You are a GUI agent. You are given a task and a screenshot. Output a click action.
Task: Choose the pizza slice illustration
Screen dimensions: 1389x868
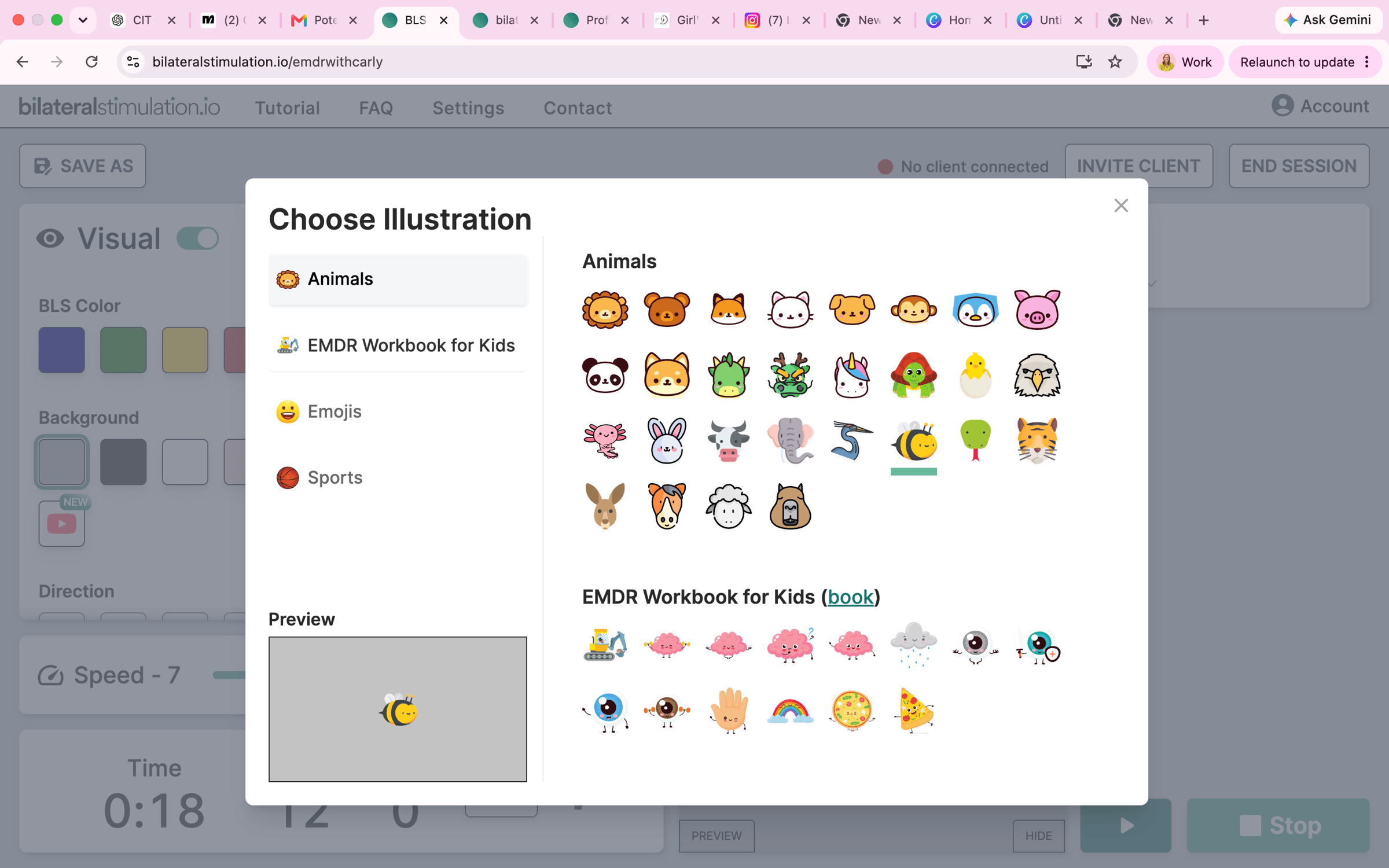[914, 711]
